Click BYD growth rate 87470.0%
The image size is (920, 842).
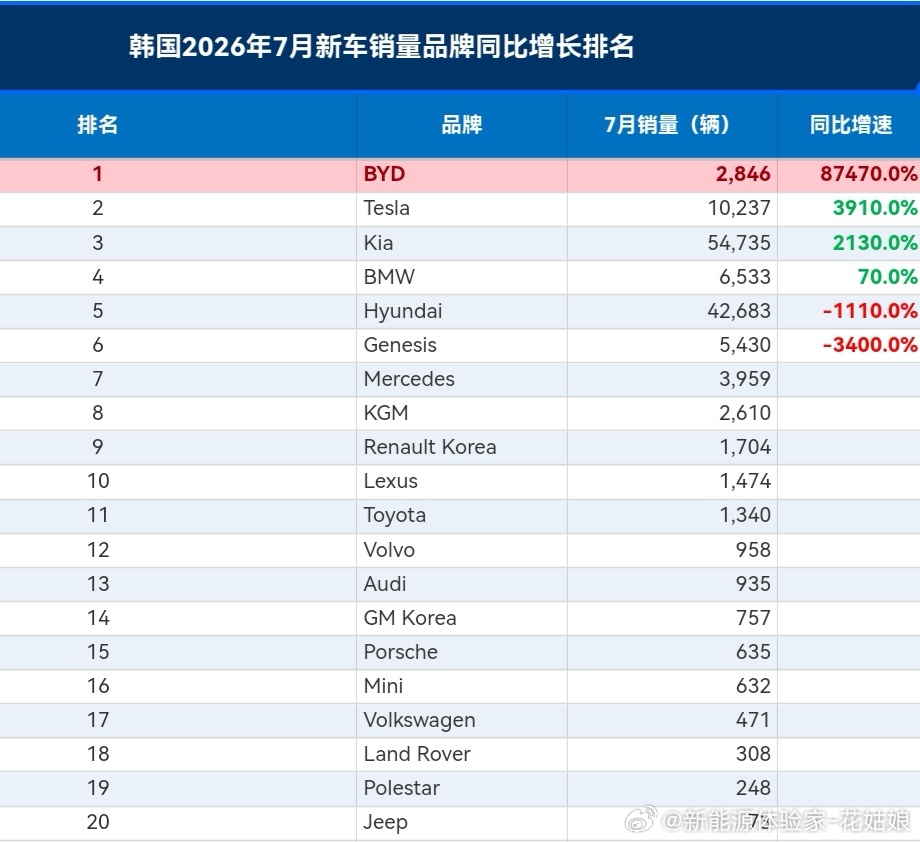868,174
